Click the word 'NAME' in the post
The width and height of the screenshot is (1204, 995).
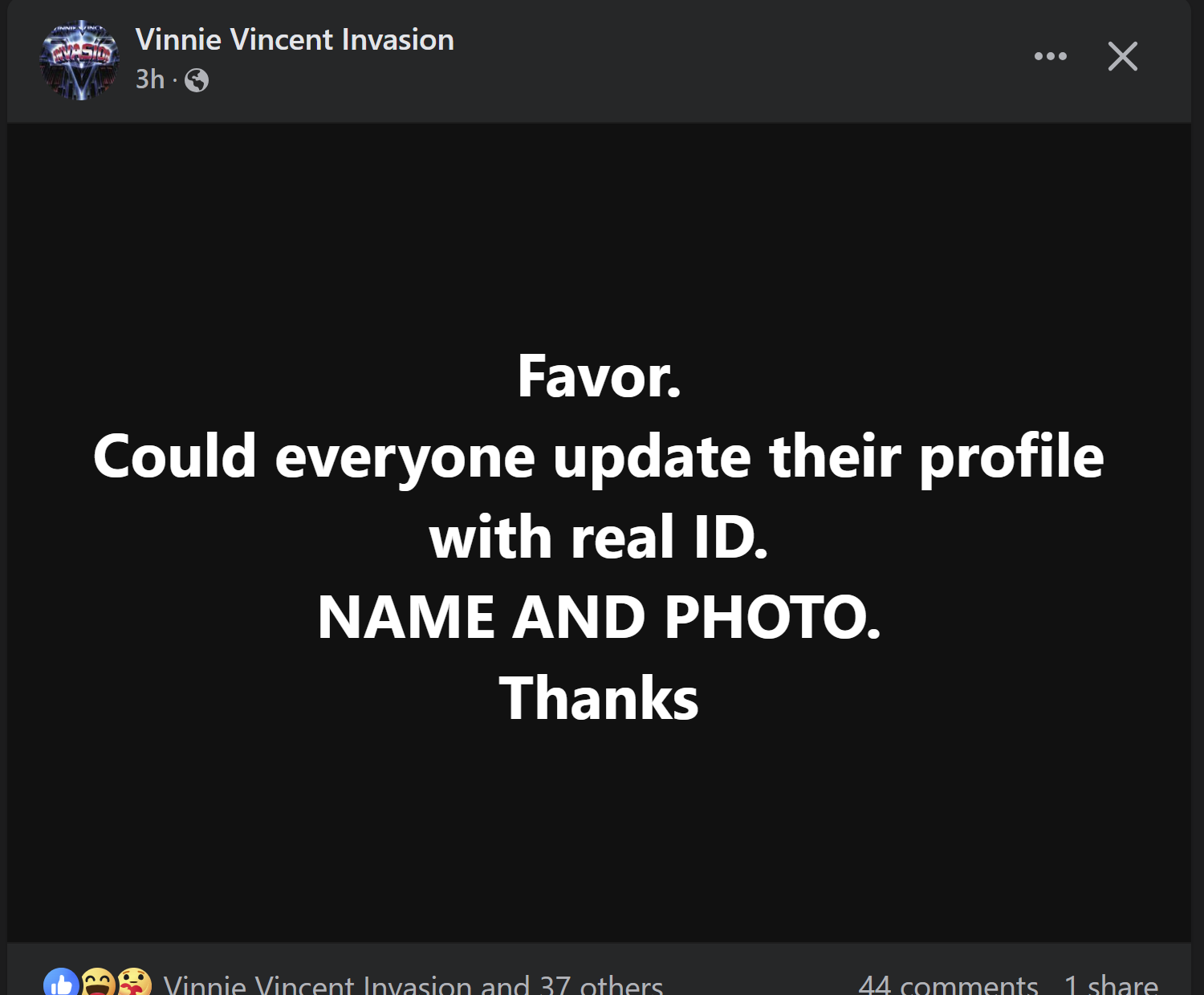pos(405,617)
